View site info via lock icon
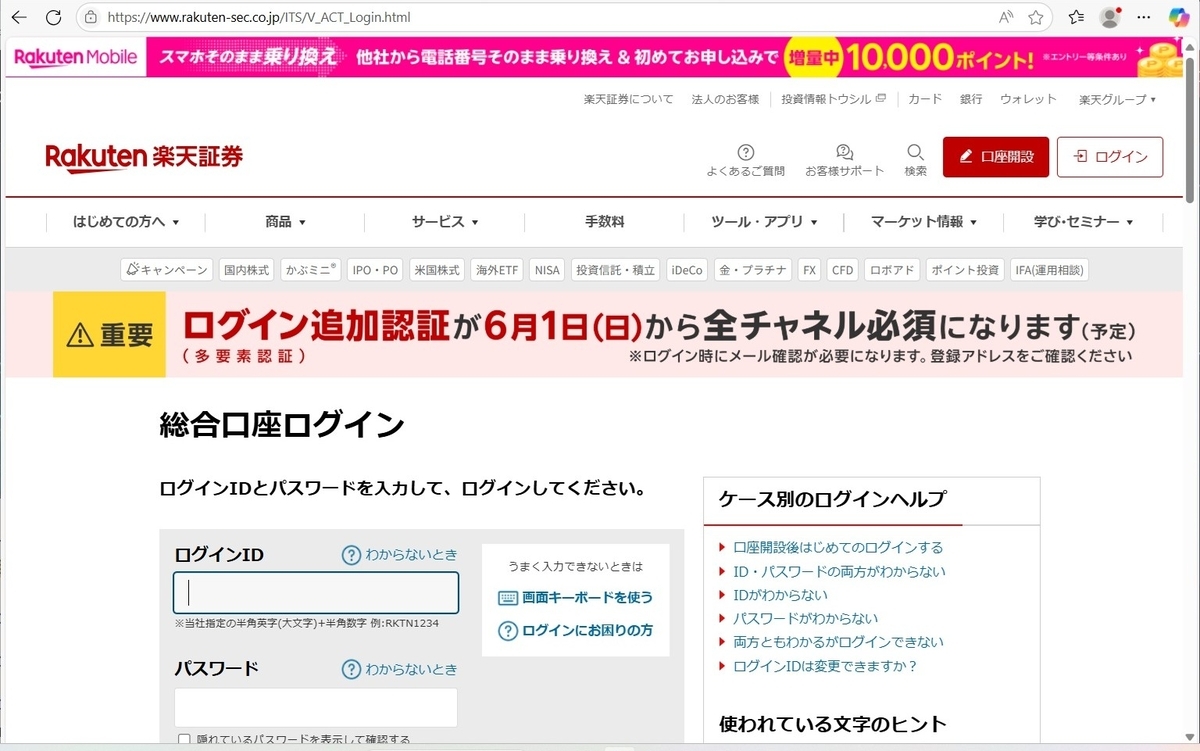This screenshot has height=751, width=1200. click(91, 17)
